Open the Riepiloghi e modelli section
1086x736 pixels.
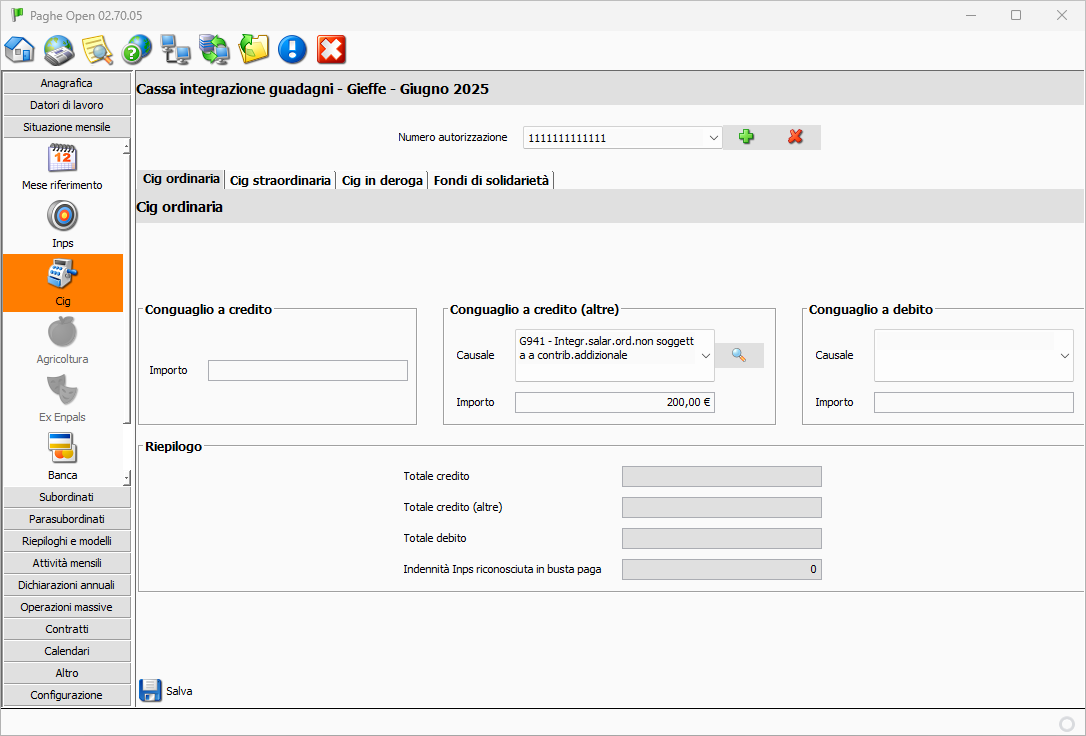click(x=67, y=541)
